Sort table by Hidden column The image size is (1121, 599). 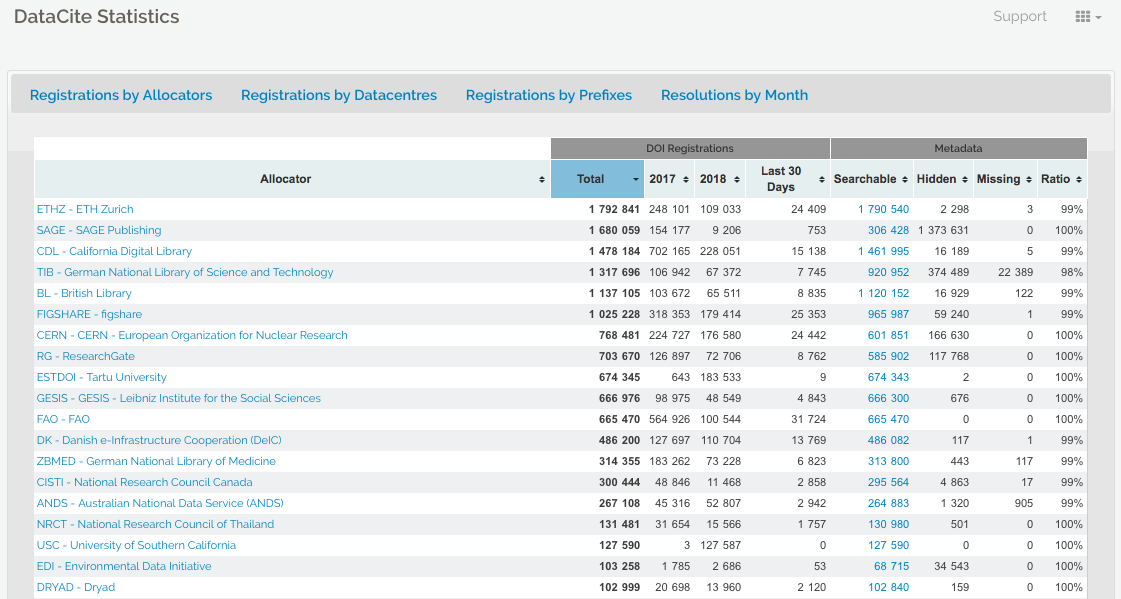click(x=943, y=179)
